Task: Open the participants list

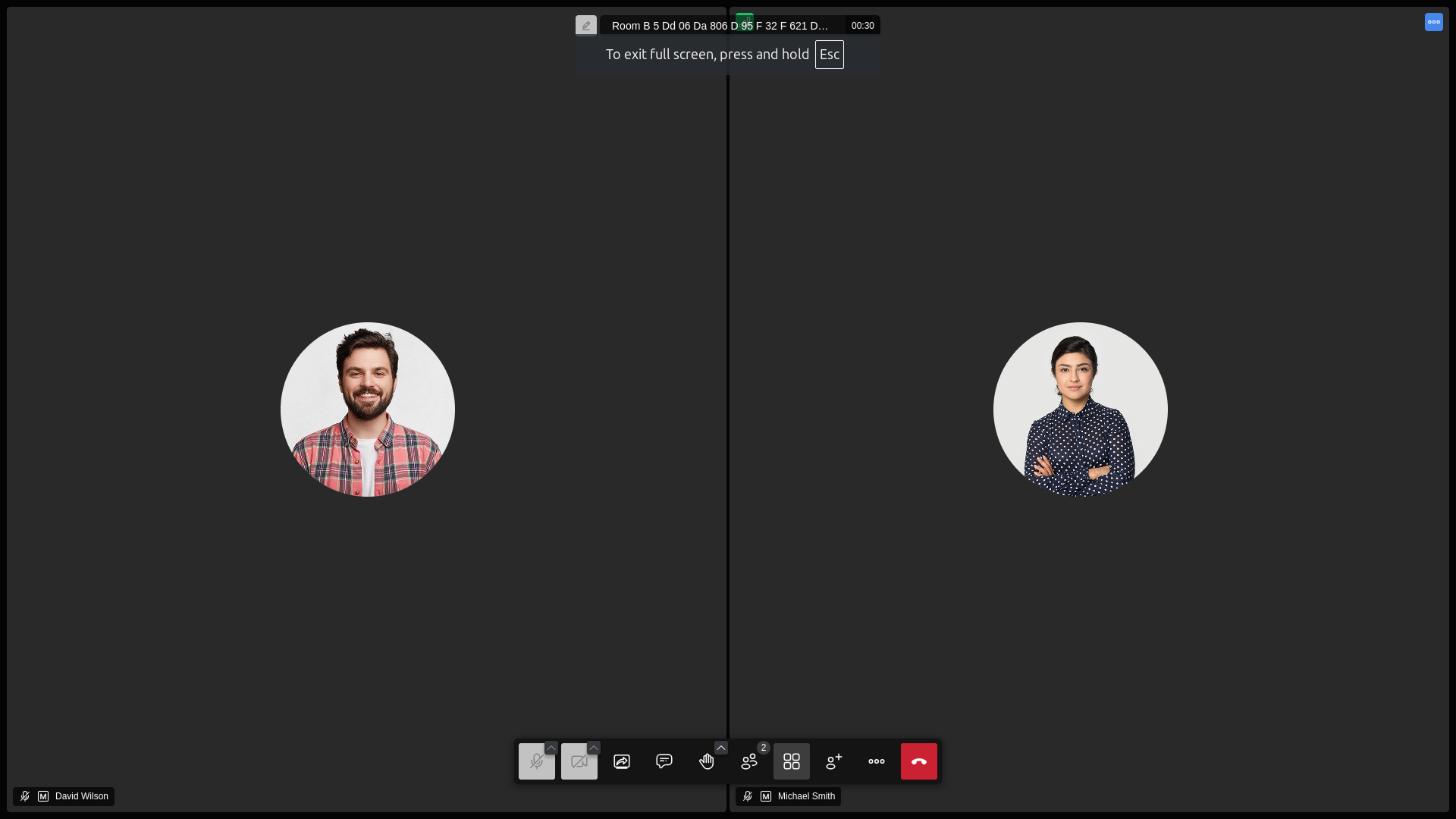Action: point(749,761)
